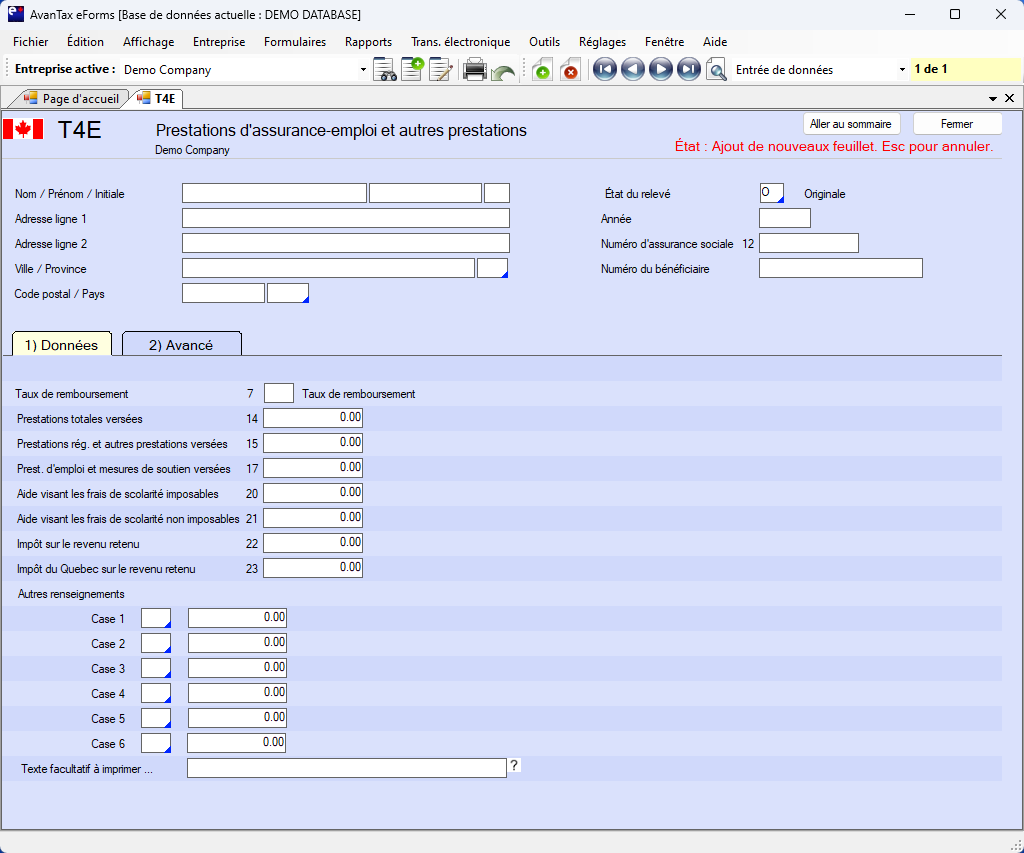Open the Entrée de données dropdown
Screen dimensions: 1024x853
(902, 70)
